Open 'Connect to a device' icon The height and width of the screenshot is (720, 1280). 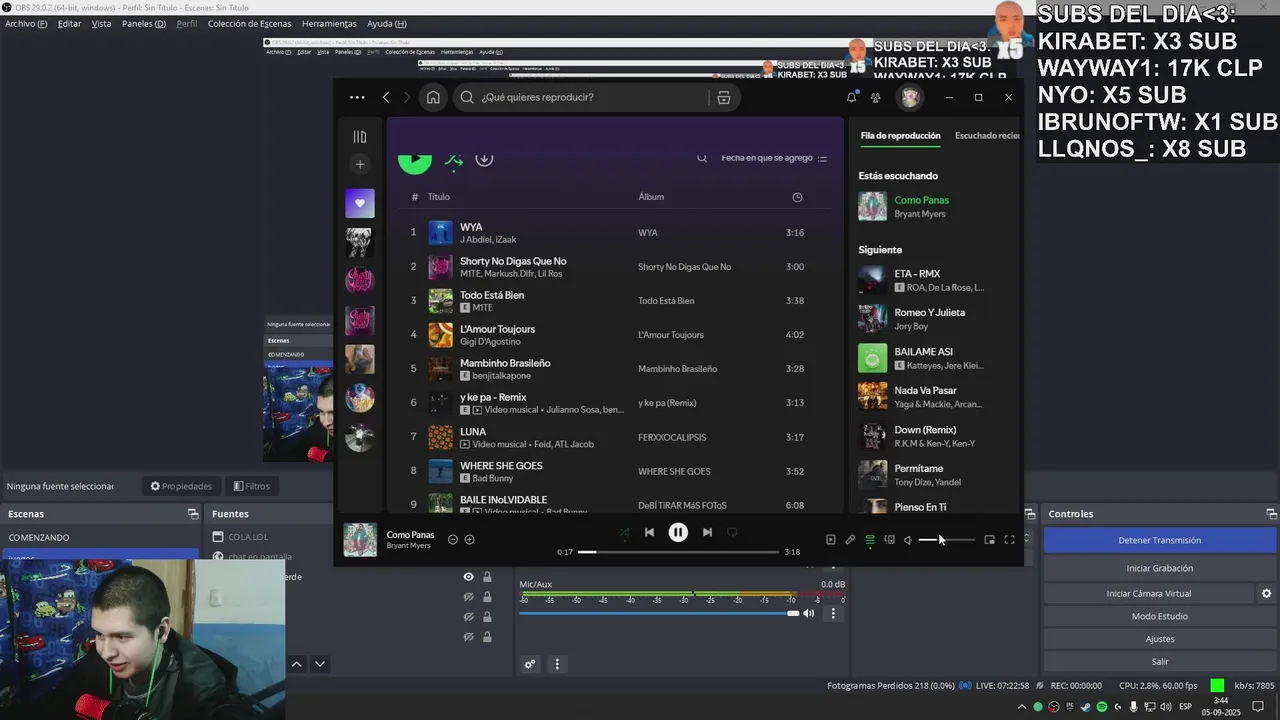coord(889,540)
